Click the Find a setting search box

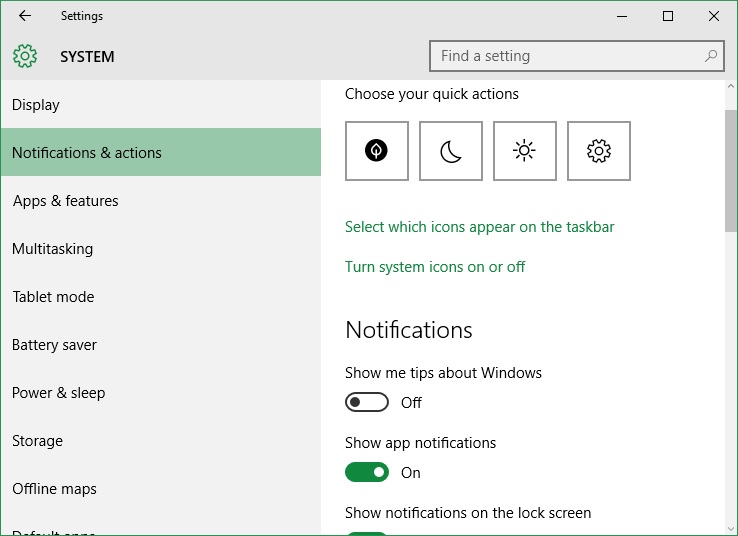coord(577,56)
